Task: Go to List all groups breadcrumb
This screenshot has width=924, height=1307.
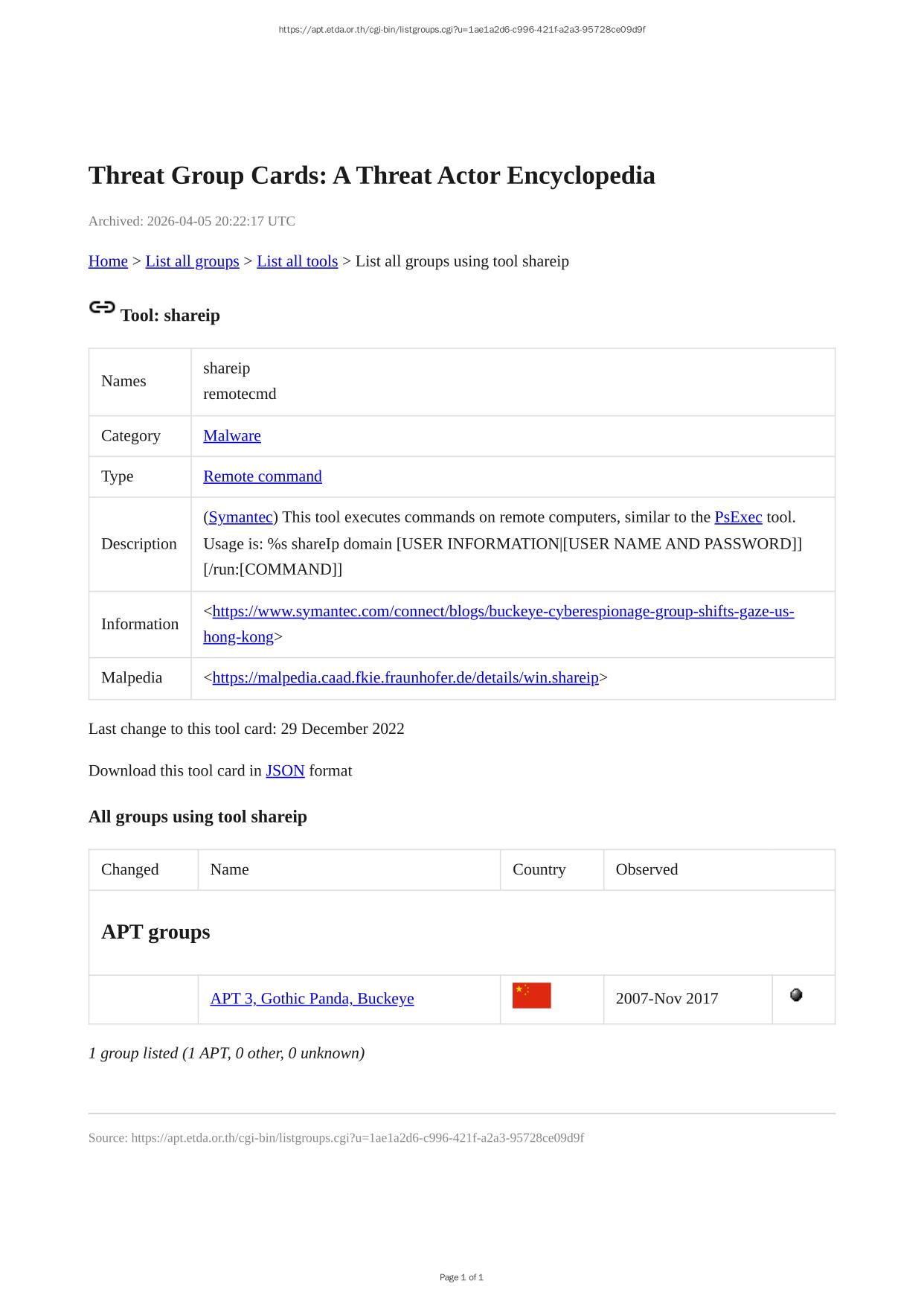Action: tap(192, 261)
